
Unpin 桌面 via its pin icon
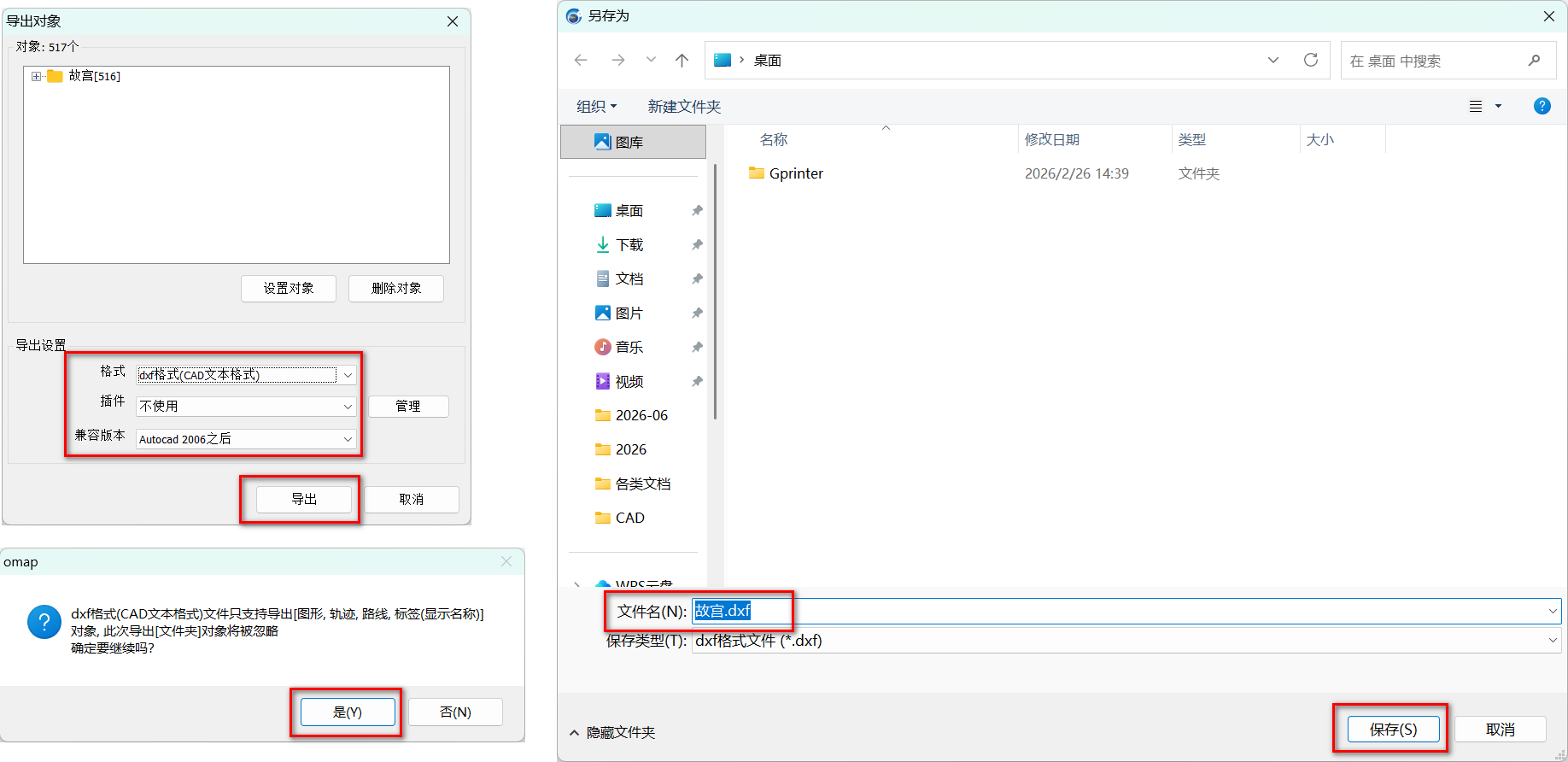click(x=697, y=210)
